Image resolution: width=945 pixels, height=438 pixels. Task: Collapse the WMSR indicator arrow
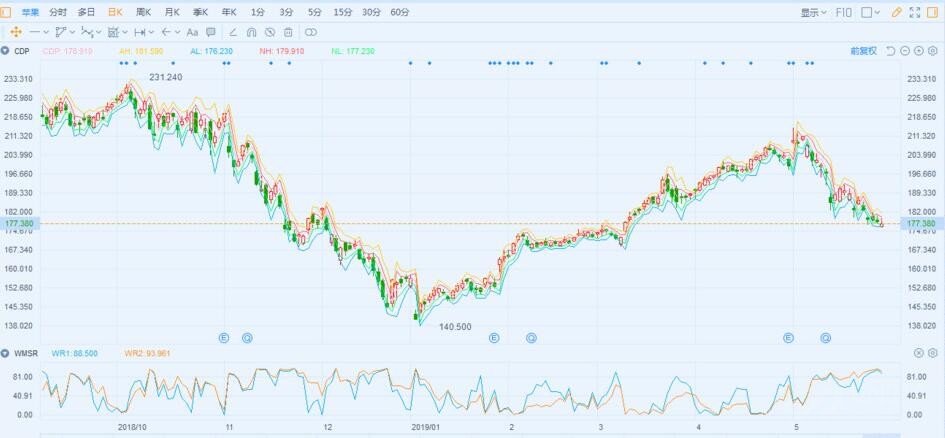coord(5,353)
